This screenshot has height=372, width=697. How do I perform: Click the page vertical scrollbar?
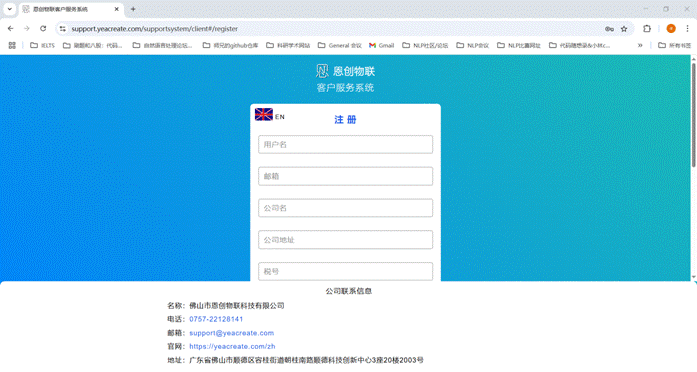point(693,116)
